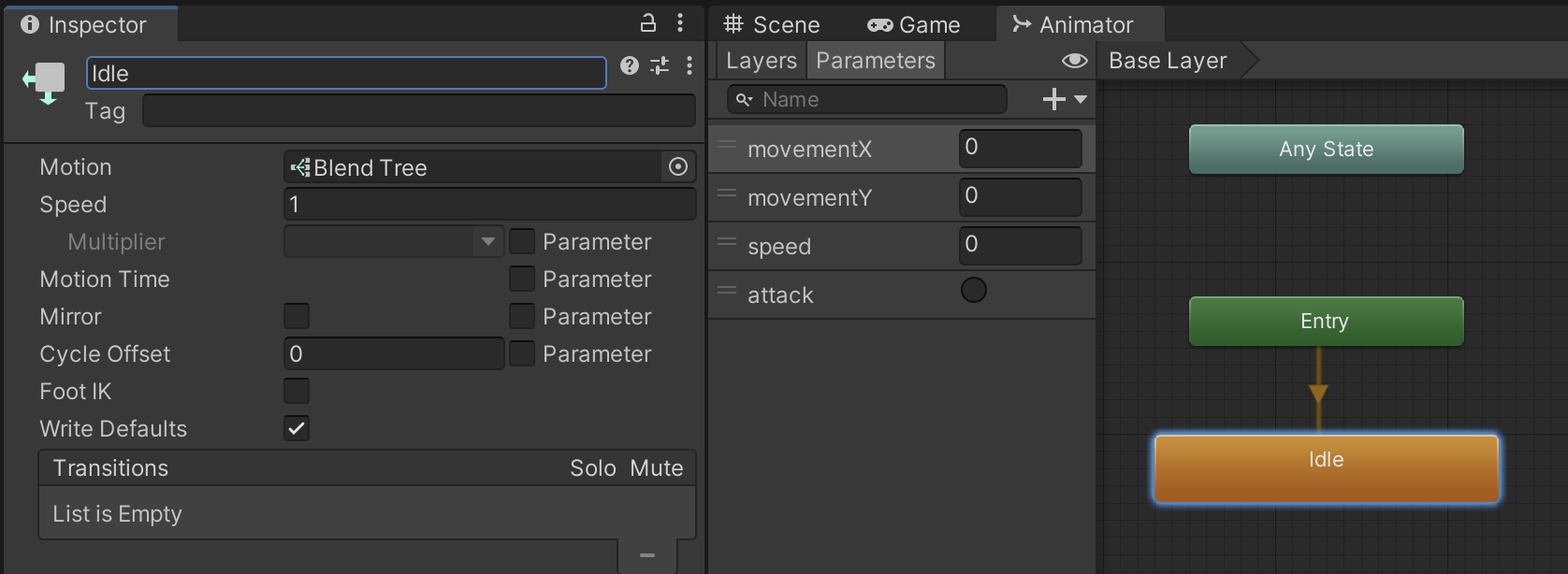
Task: Click the Base Layer breadcrumb
Action: [x=1167, y=61]
